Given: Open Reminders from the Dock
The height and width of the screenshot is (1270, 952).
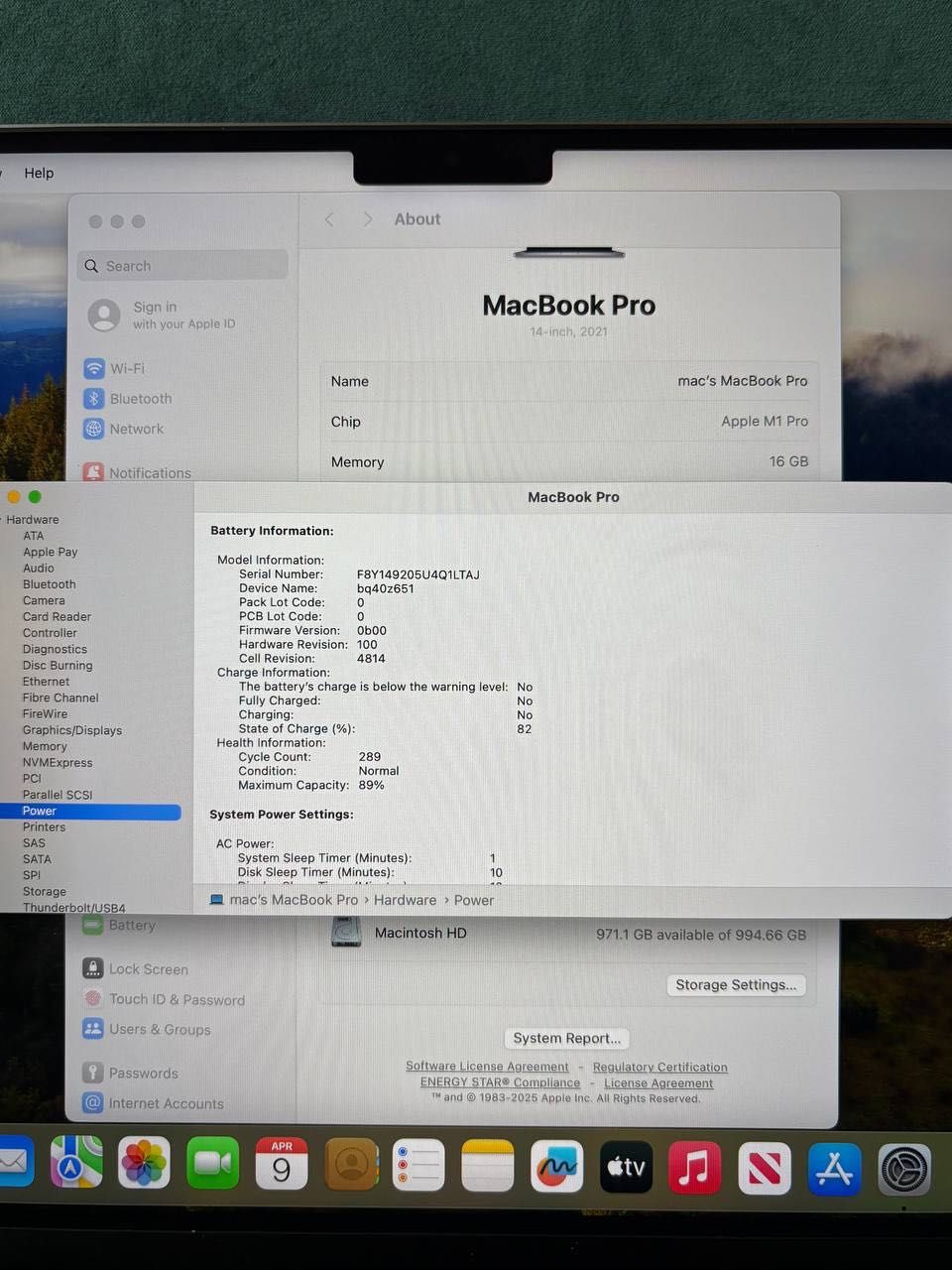Looking at the screenshot, I should 418,1165.
